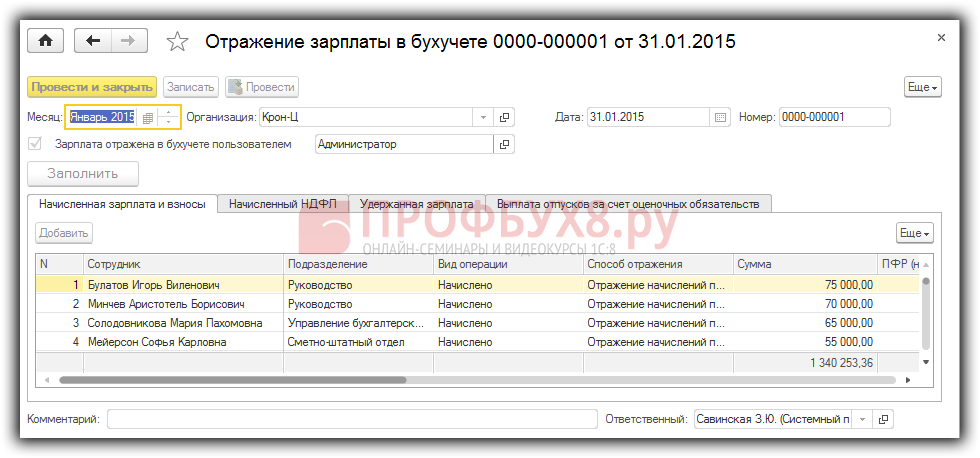
Task: Click the Способ отражения column header
Action: tap(658, 264)
